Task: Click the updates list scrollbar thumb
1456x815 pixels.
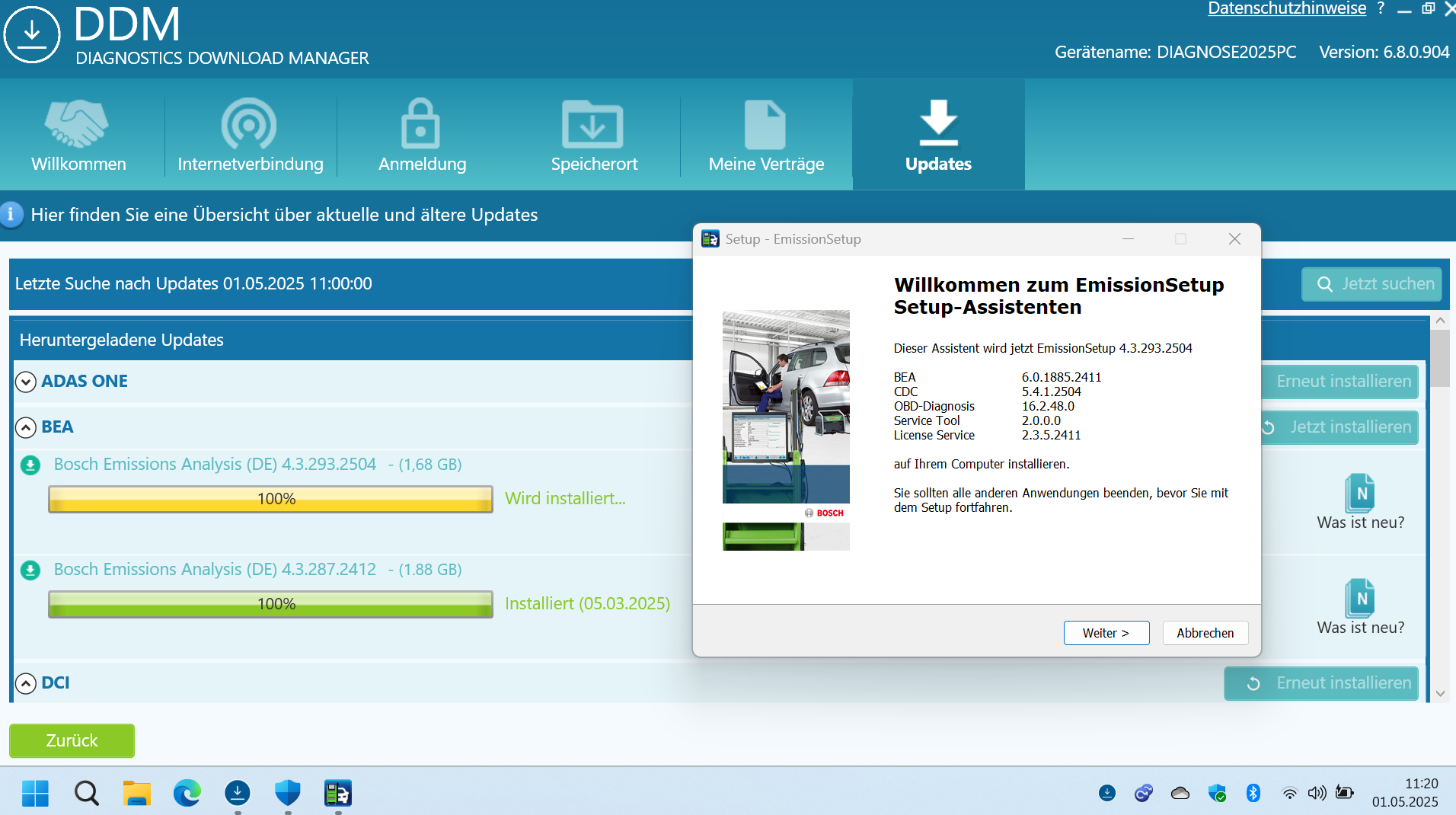Action: [x=1439, y=358]
